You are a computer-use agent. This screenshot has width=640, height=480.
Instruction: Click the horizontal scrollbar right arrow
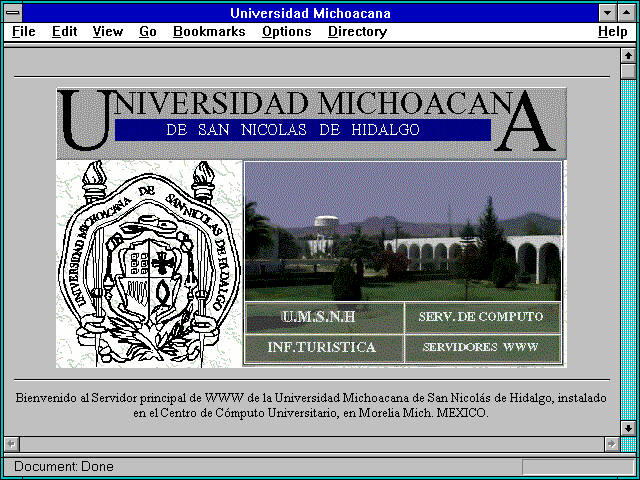[611, 444]
